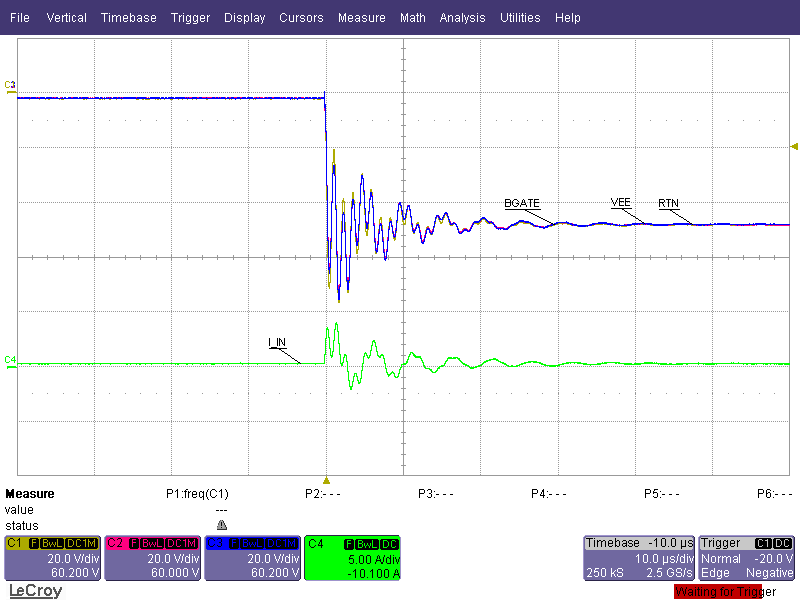Screen dimensions: 800x600
Task: Toggle the Negative edge slope setting
Action: (770, 572)
